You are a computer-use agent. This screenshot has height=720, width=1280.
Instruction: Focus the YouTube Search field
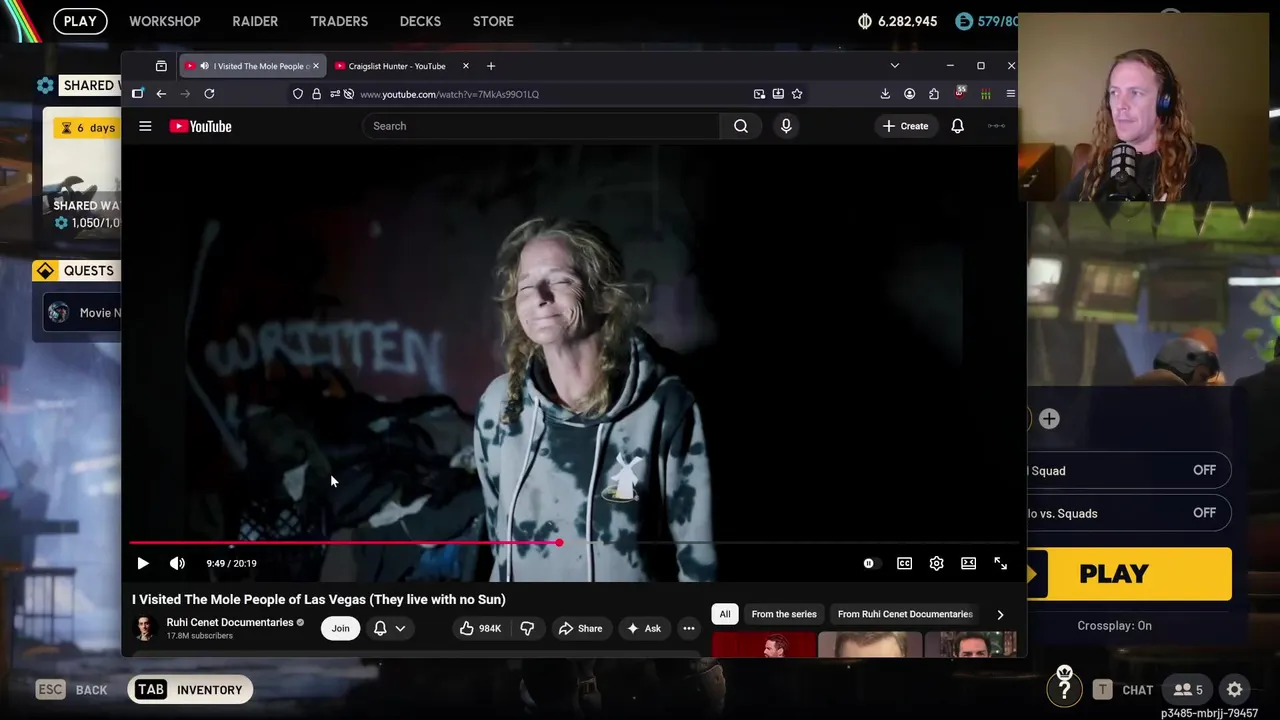point(541,126)
